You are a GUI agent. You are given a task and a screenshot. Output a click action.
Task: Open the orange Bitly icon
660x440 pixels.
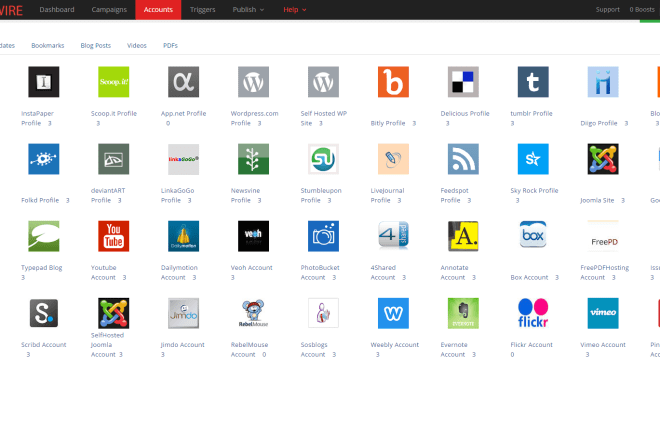[x=393, y=82]
